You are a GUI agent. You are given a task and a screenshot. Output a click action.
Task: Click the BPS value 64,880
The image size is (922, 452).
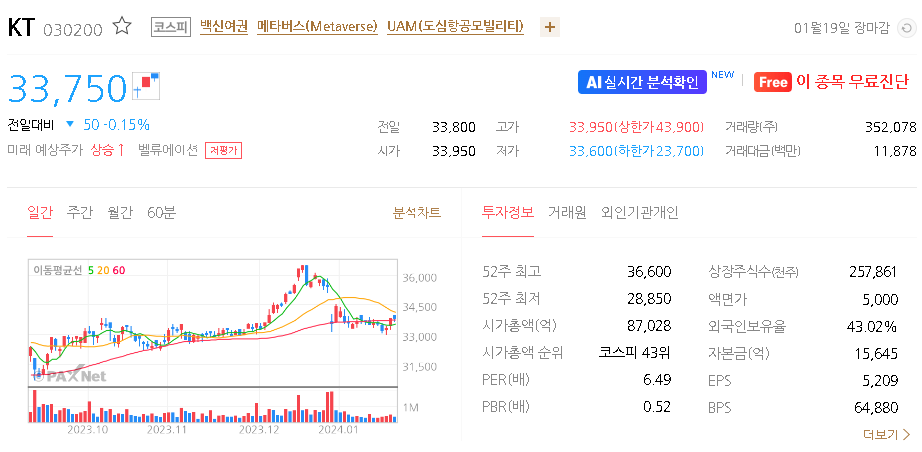click(876, 407)
